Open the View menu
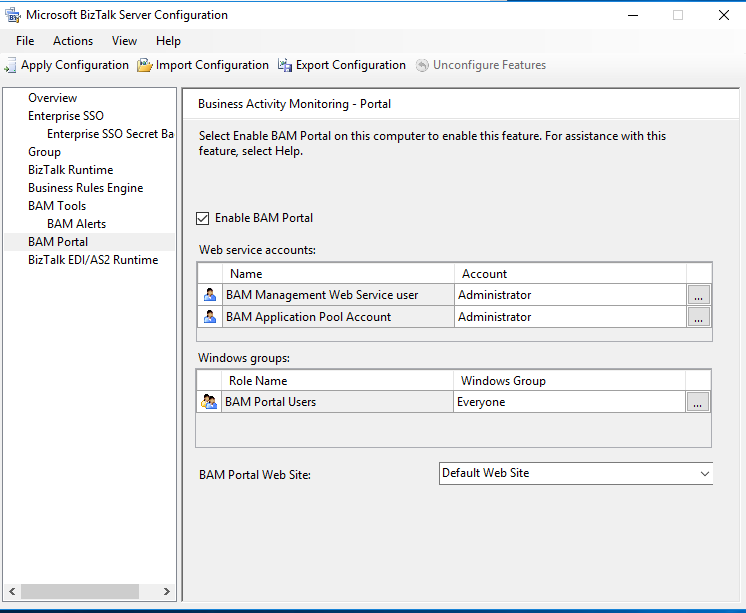This screenshot has height=613, width=746. point(124,41)
